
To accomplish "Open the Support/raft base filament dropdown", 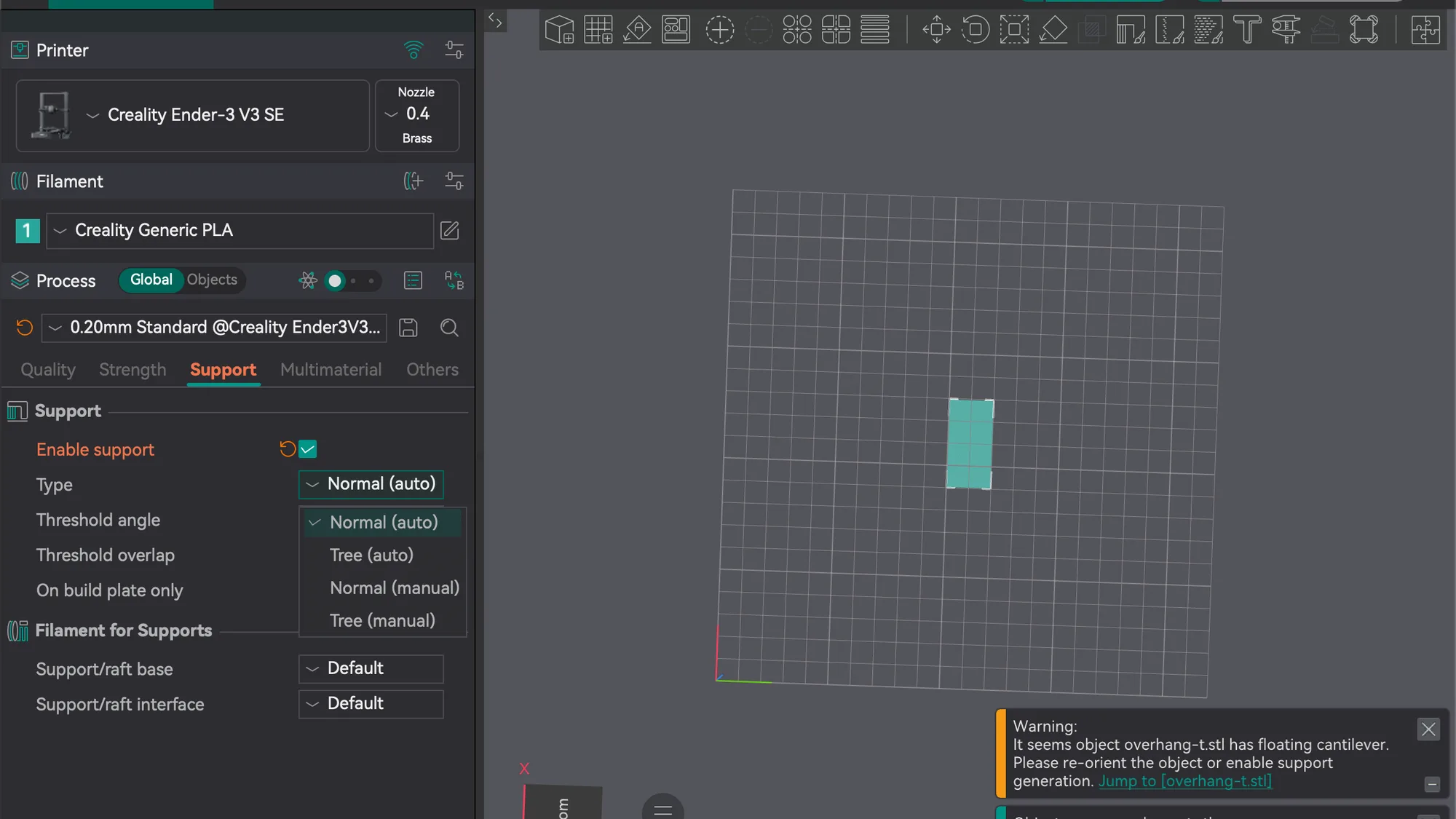I will [x=371, y=668].
